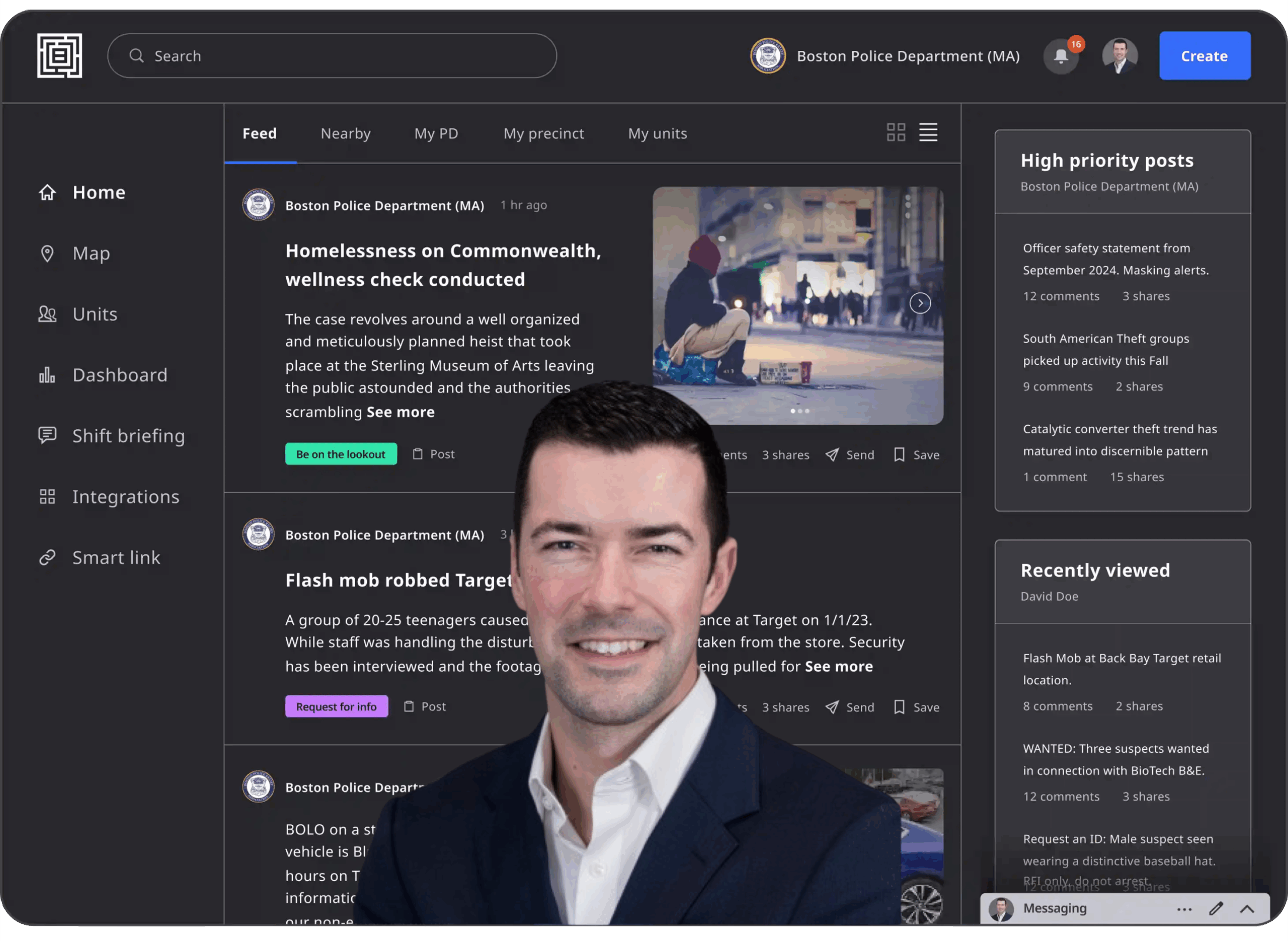The image size is (1288, 941).
Task: Open Flash mob robbed Target post title
Action: (x=398, y=580)
